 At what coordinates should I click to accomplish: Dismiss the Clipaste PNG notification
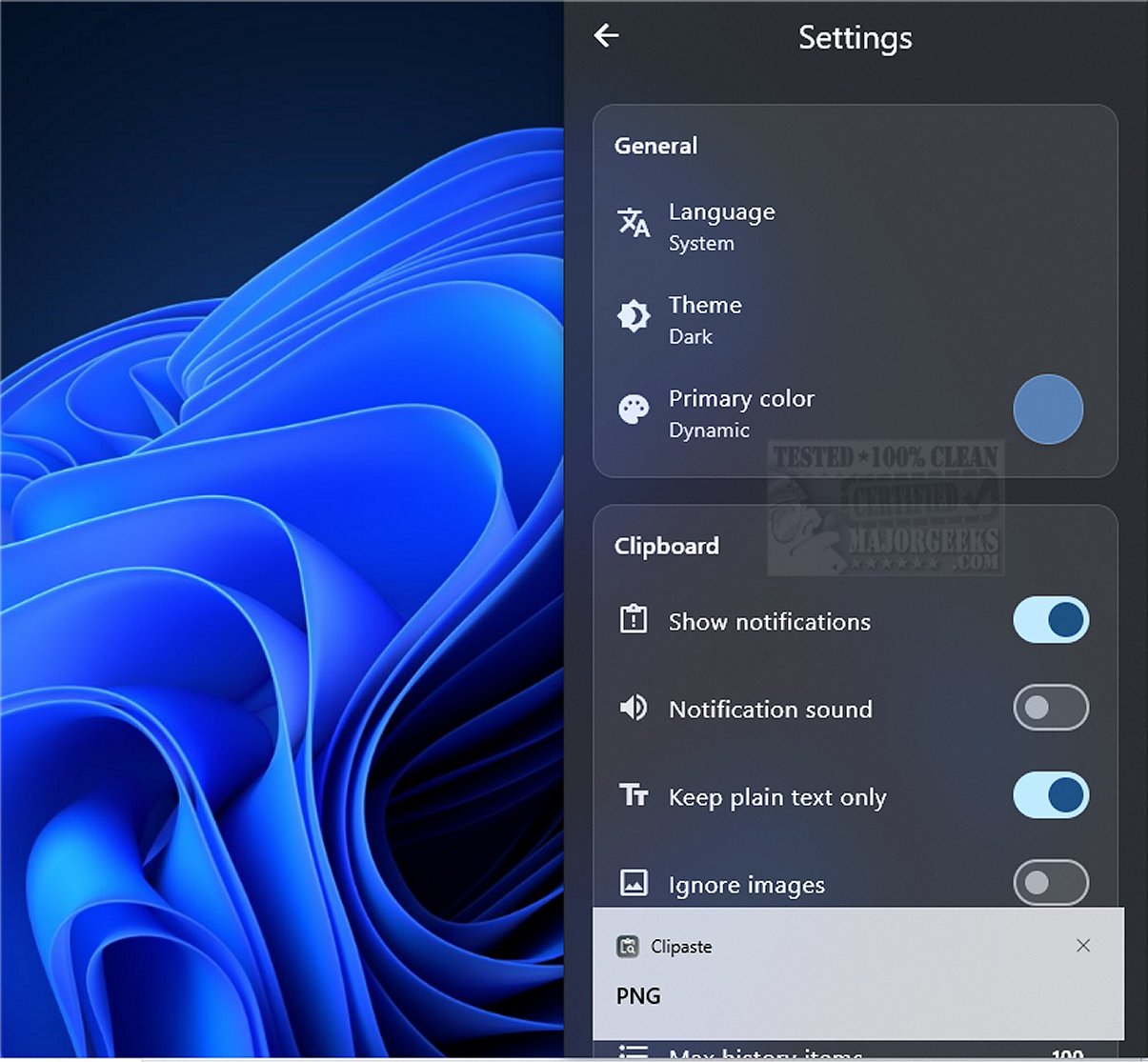pyautogui.click(x=1083, y=946)
